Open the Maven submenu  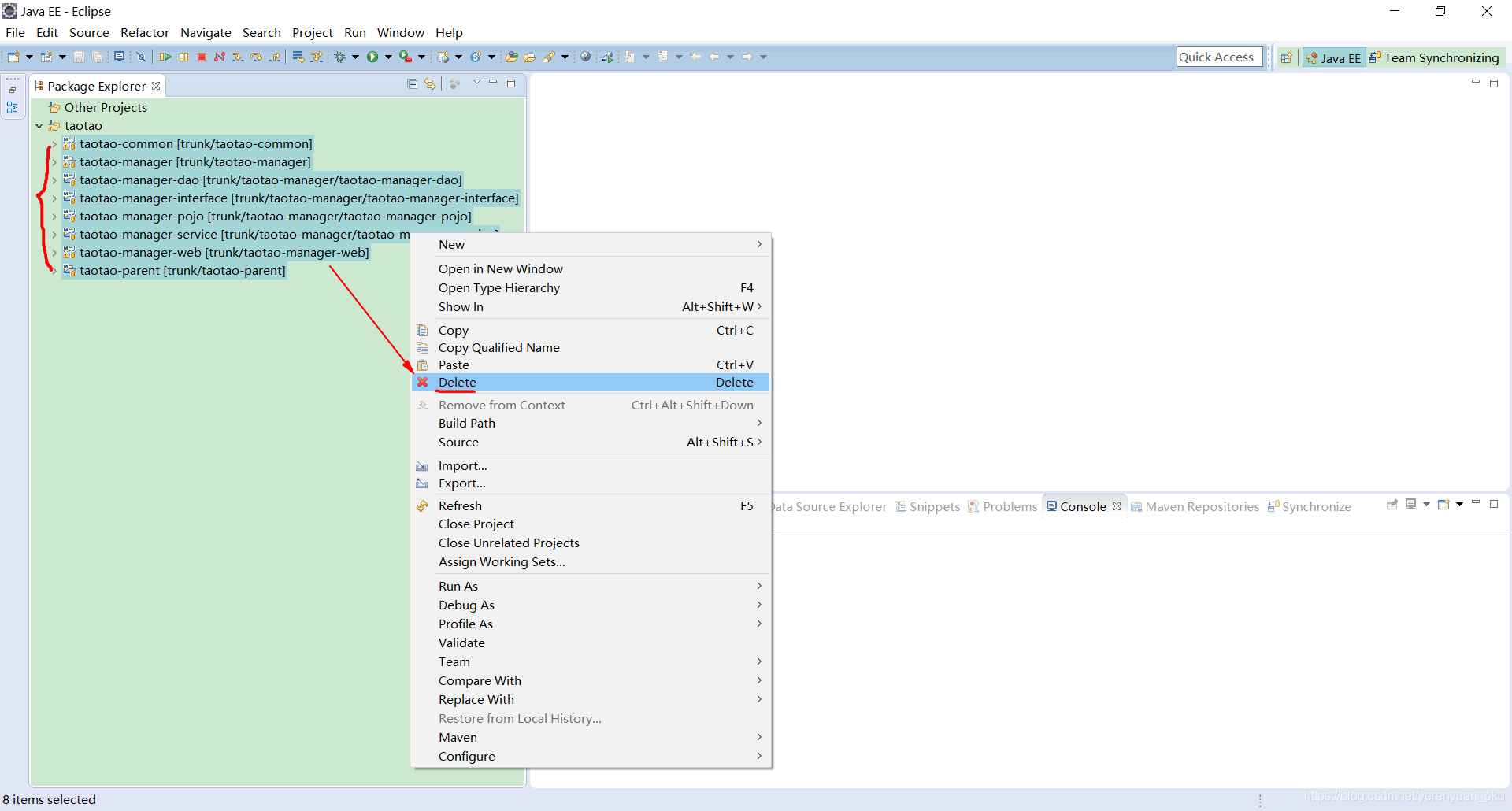(x=591, y=737)
